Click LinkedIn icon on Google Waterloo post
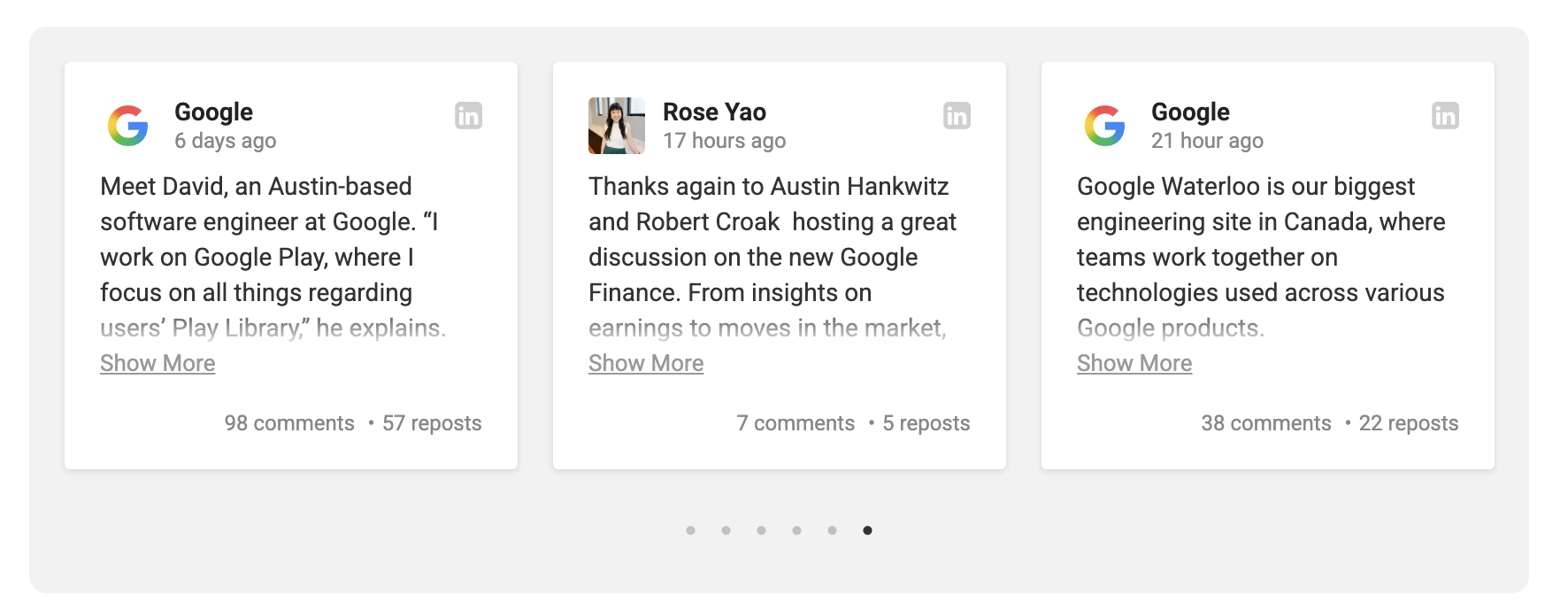 1445,116
